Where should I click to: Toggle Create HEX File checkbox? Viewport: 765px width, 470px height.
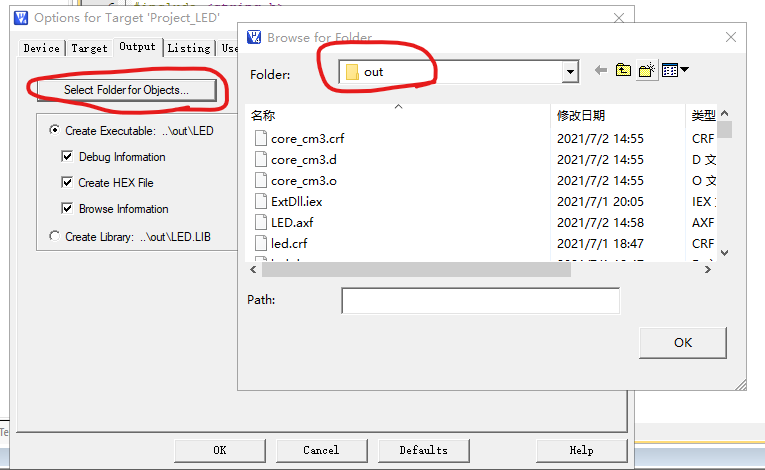point(67,183)
